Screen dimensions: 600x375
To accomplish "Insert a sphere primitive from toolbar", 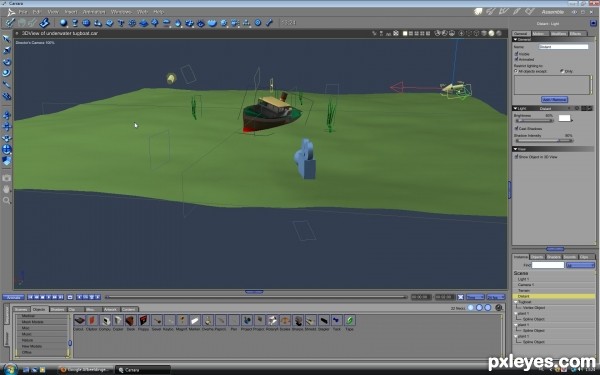I will [x=64, y=23].
